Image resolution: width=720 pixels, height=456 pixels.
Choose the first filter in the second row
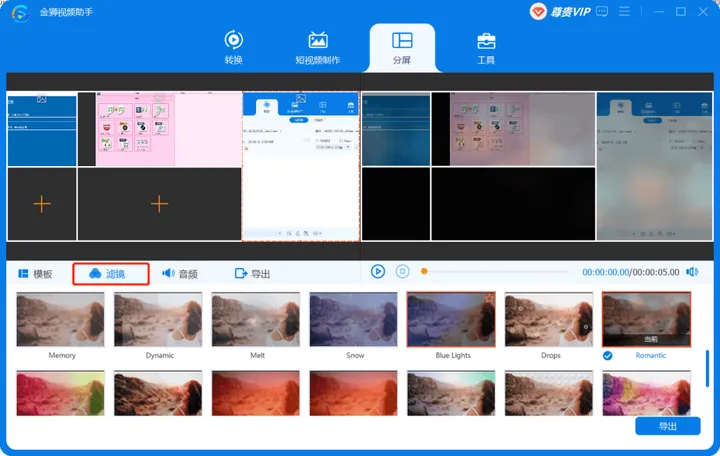pyautogui.click(x=60, y=393)
